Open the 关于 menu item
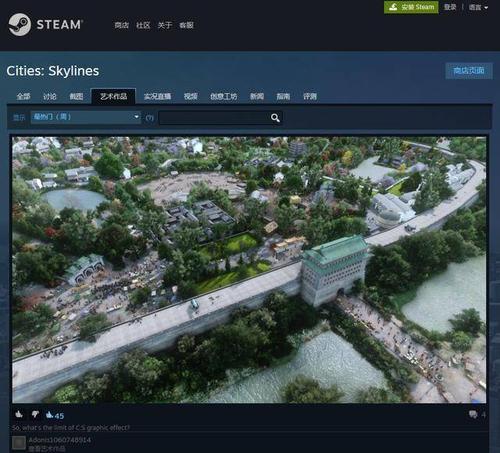This screenshot has height=453, width=500. (165, 25)
